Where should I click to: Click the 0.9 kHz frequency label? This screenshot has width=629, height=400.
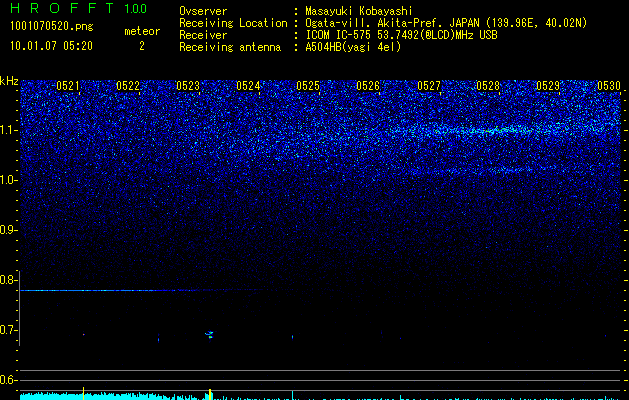(x=8, y=230)
